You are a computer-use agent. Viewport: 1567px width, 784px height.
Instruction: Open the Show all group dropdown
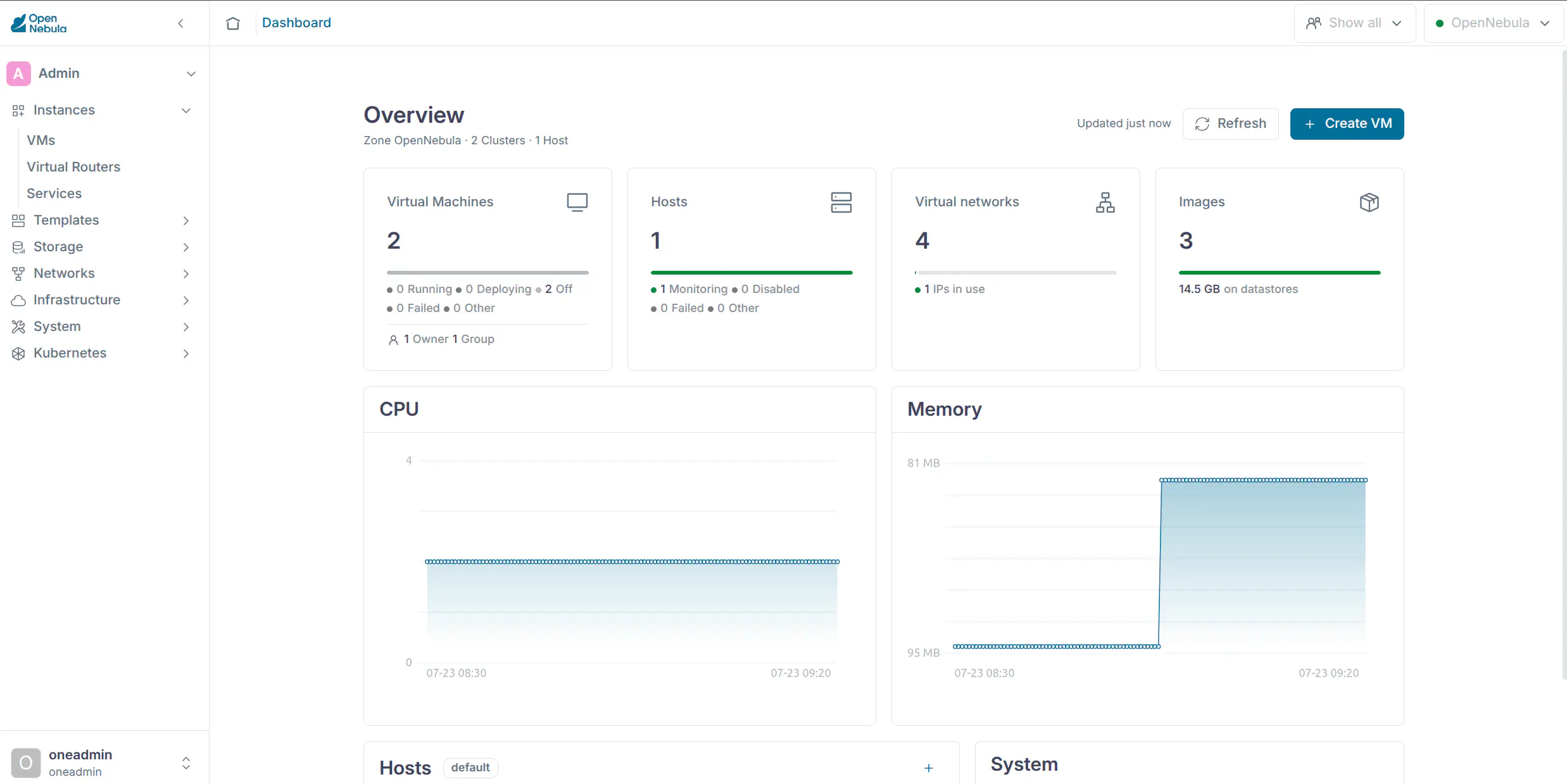tap(1355, 23)
